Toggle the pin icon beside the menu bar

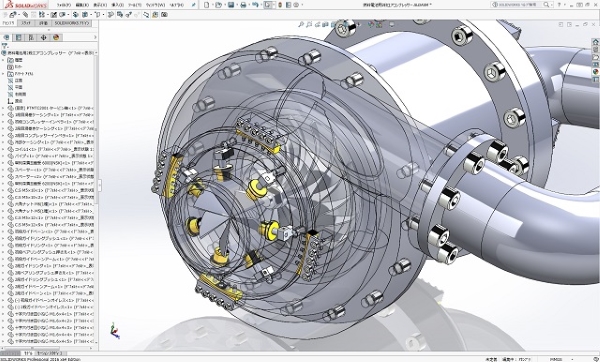click(194, 5)
